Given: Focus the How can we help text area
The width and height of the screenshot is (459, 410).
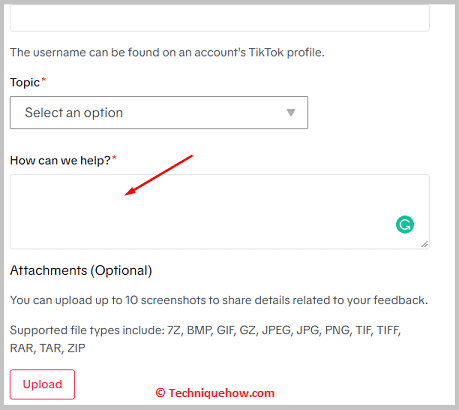Looking at the screenshot, I should tap(220, 211).
